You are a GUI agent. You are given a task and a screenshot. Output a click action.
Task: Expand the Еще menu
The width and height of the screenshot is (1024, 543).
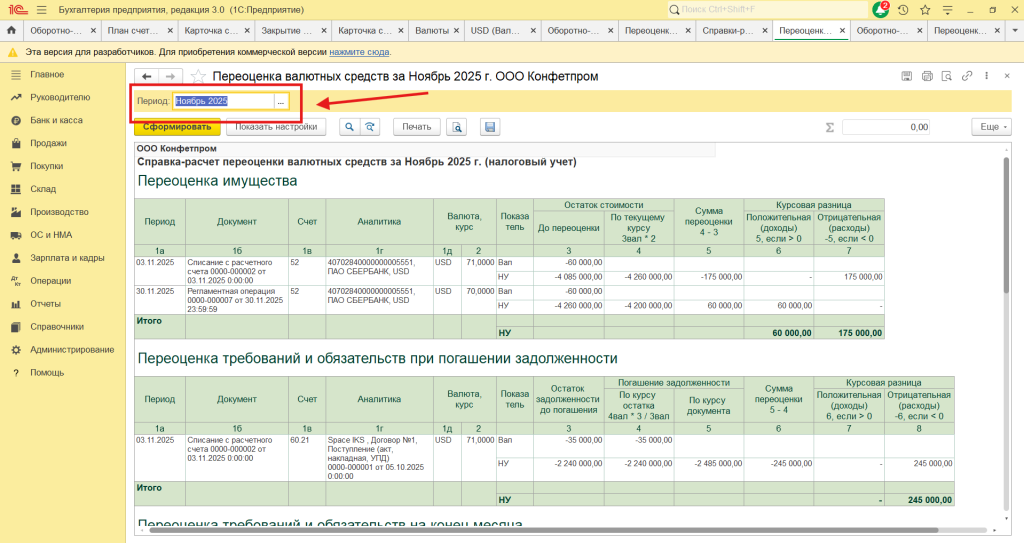coord(991,127)
